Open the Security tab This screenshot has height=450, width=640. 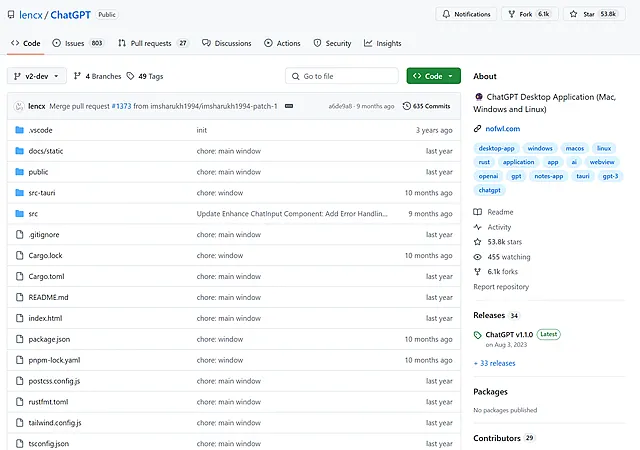coord(332,43)
